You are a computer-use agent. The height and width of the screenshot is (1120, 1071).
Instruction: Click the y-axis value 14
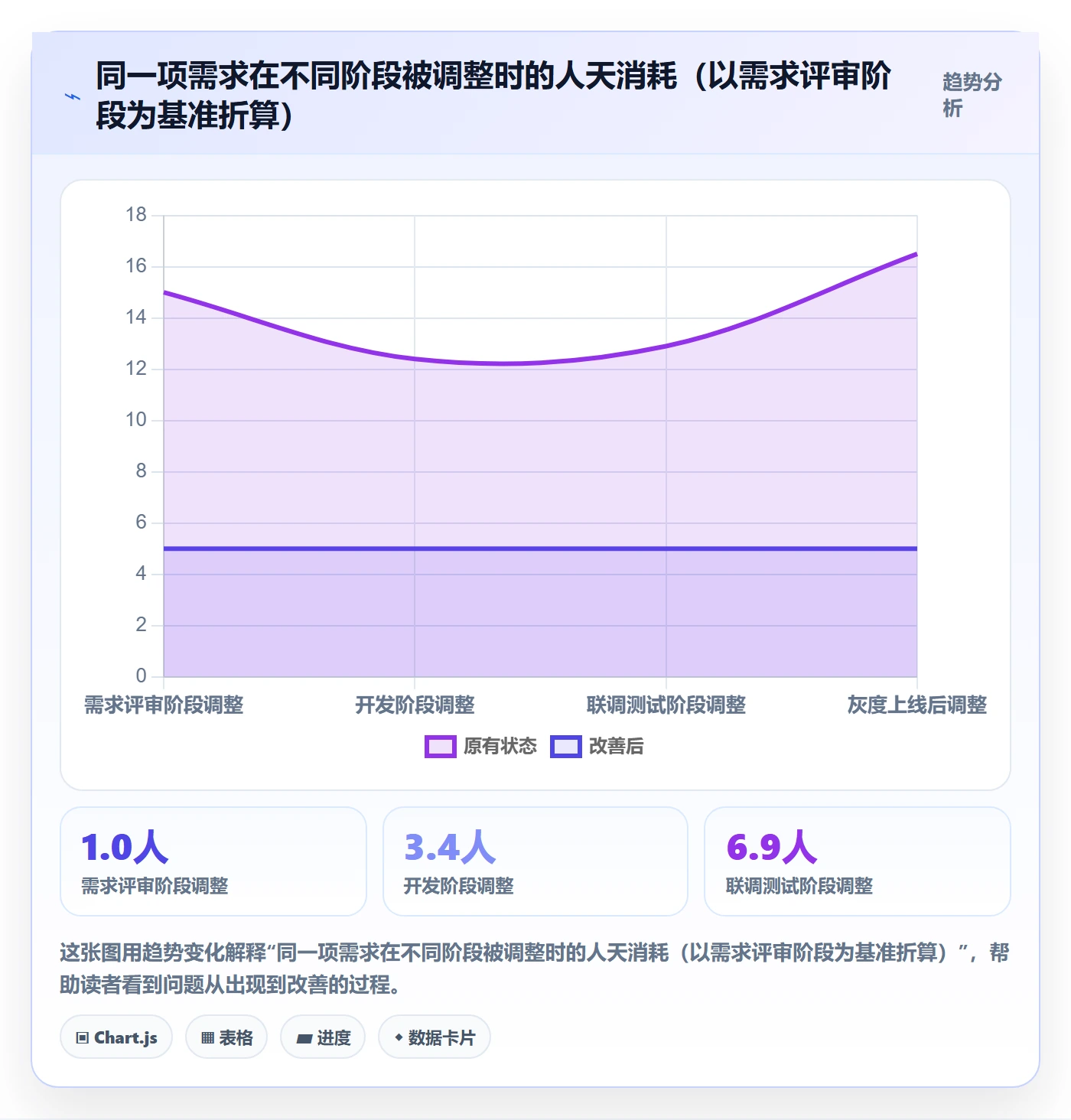(x=136, y=317)
